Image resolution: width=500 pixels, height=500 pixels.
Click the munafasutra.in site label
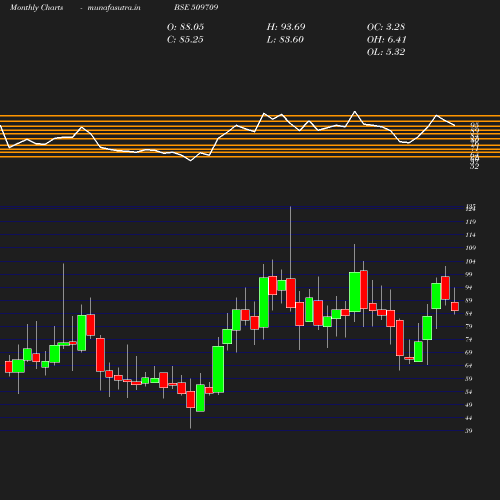click(x=114, y=8)
